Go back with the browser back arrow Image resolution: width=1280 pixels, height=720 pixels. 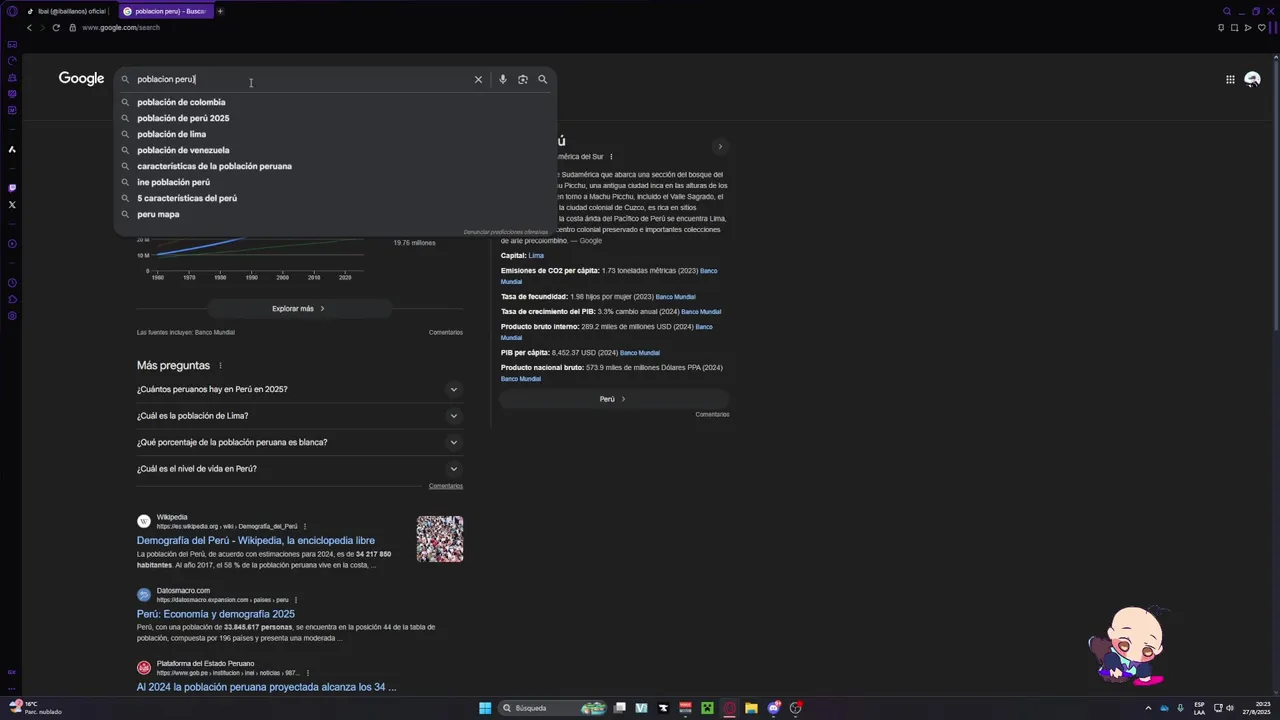(29, 27)
